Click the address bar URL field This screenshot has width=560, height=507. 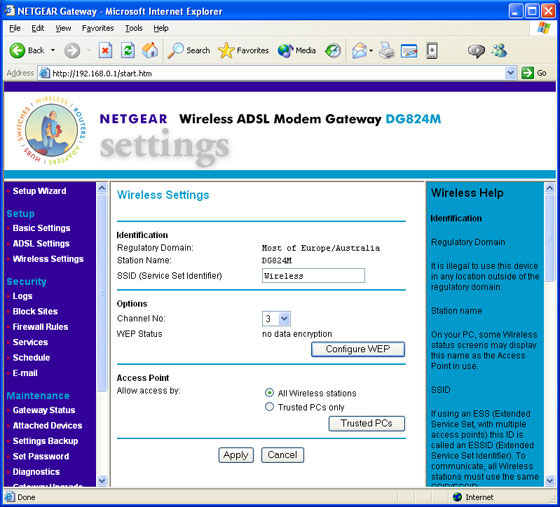pyautogui.click(x=278, y=73)
